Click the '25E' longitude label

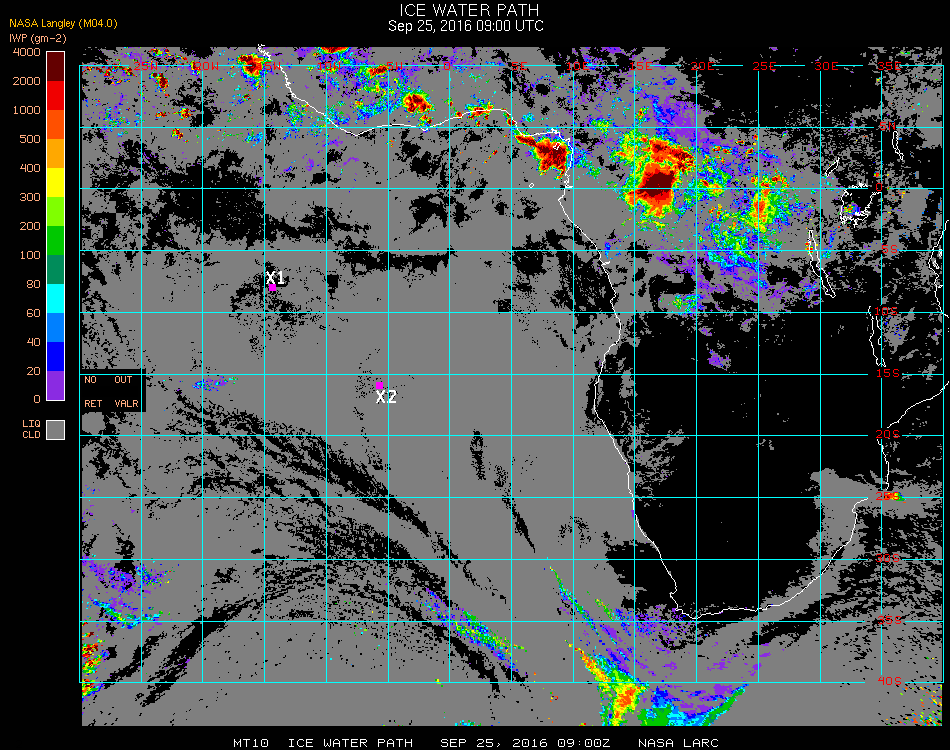[x=765, y=66]
